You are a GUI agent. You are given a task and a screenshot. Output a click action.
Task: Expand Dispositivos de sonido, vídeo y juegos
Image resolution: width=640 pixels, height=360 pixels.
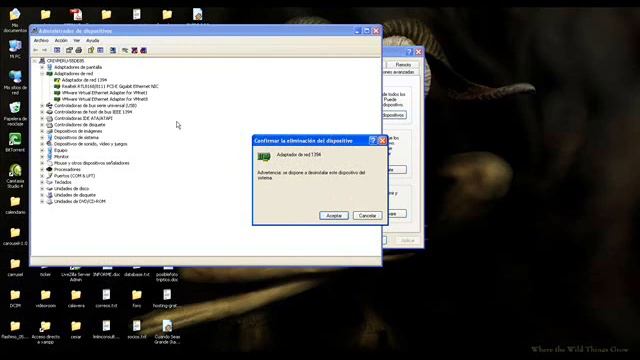pyautogui.click(x=42, y=144)
